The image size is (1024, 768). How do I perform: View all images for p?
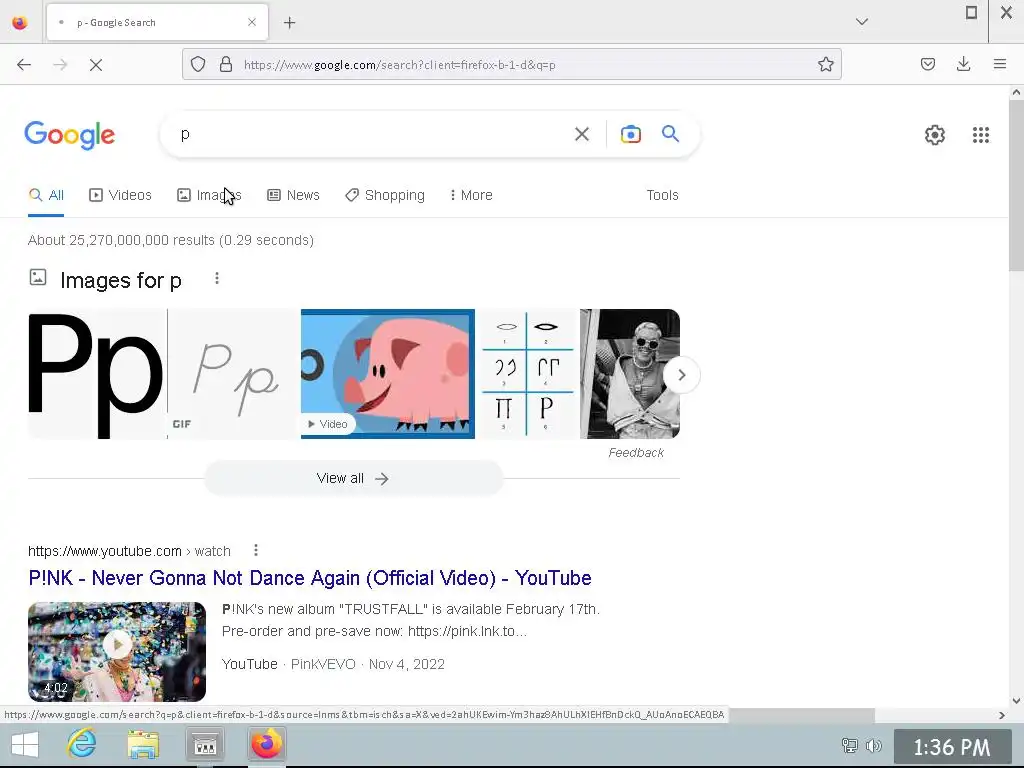[353, 479]
